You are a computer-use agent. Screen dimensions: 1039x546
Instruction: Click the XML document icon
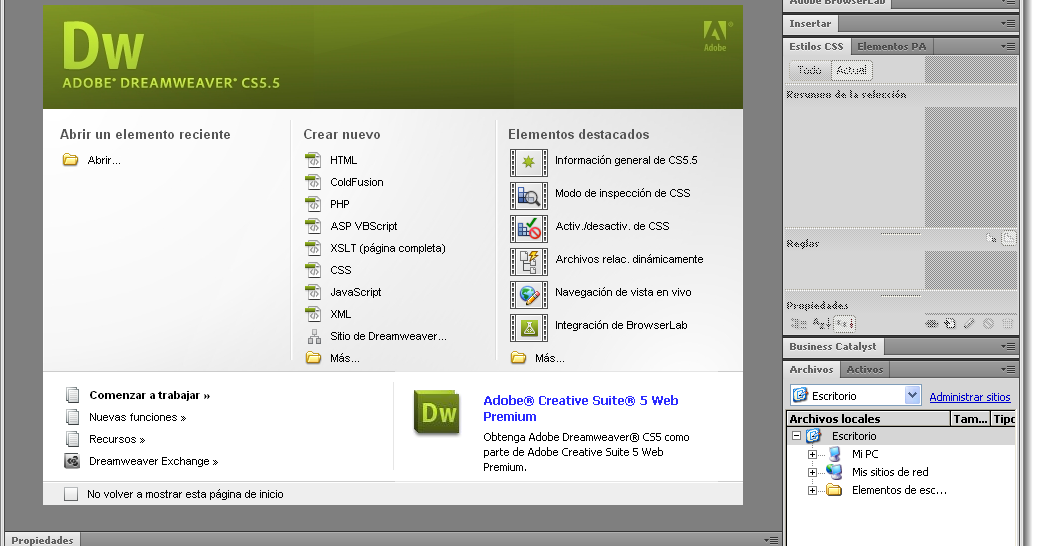313,313
